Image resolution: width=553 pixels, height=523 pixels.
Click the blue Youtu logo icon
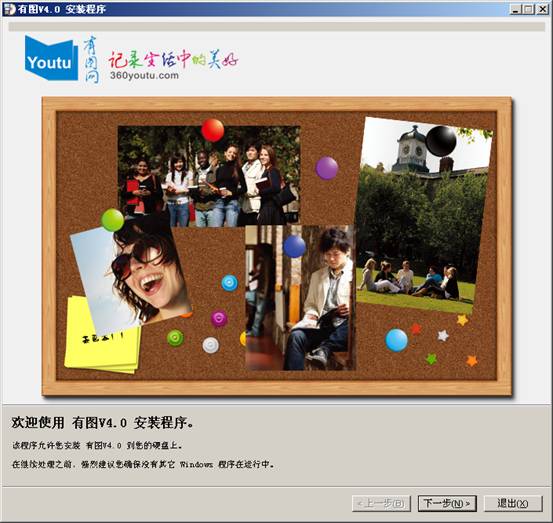click(x=51, y=58)
